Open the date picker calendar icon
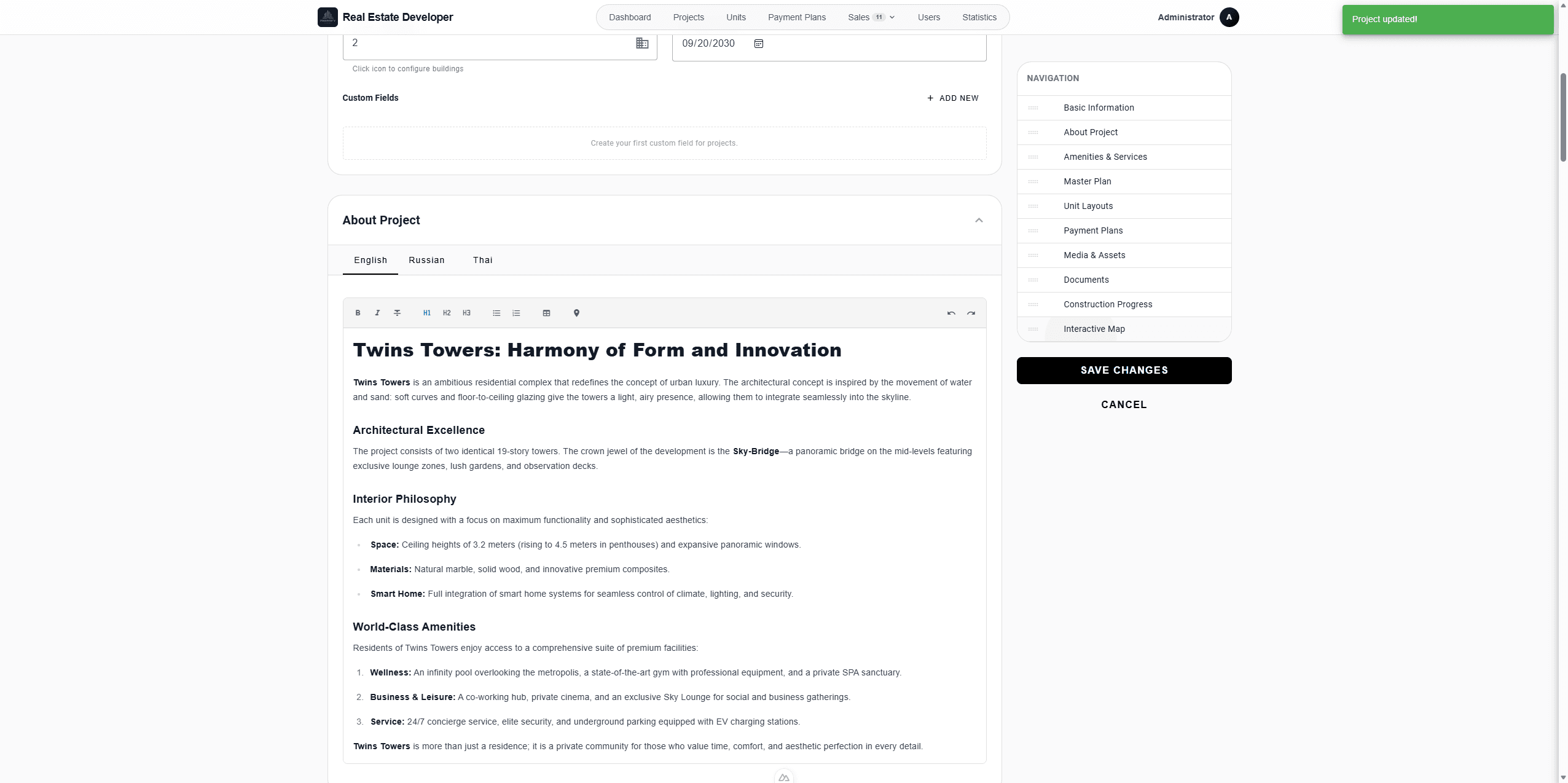This screenshot has width=1568, height=783. click(x=759, y=44)
